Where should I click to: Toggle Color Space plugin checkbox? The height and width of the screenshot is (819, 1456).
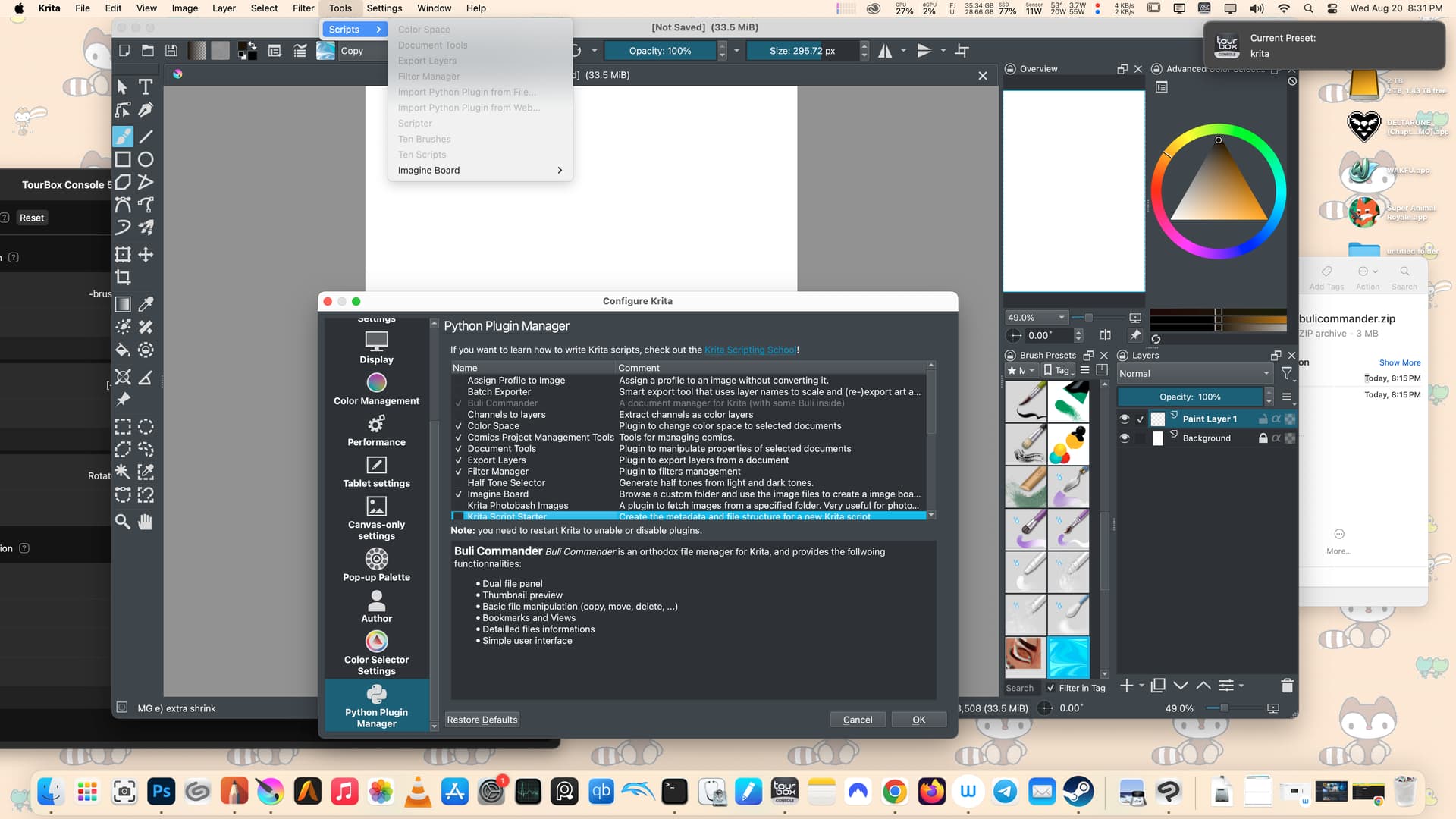[x=458, y=426]
